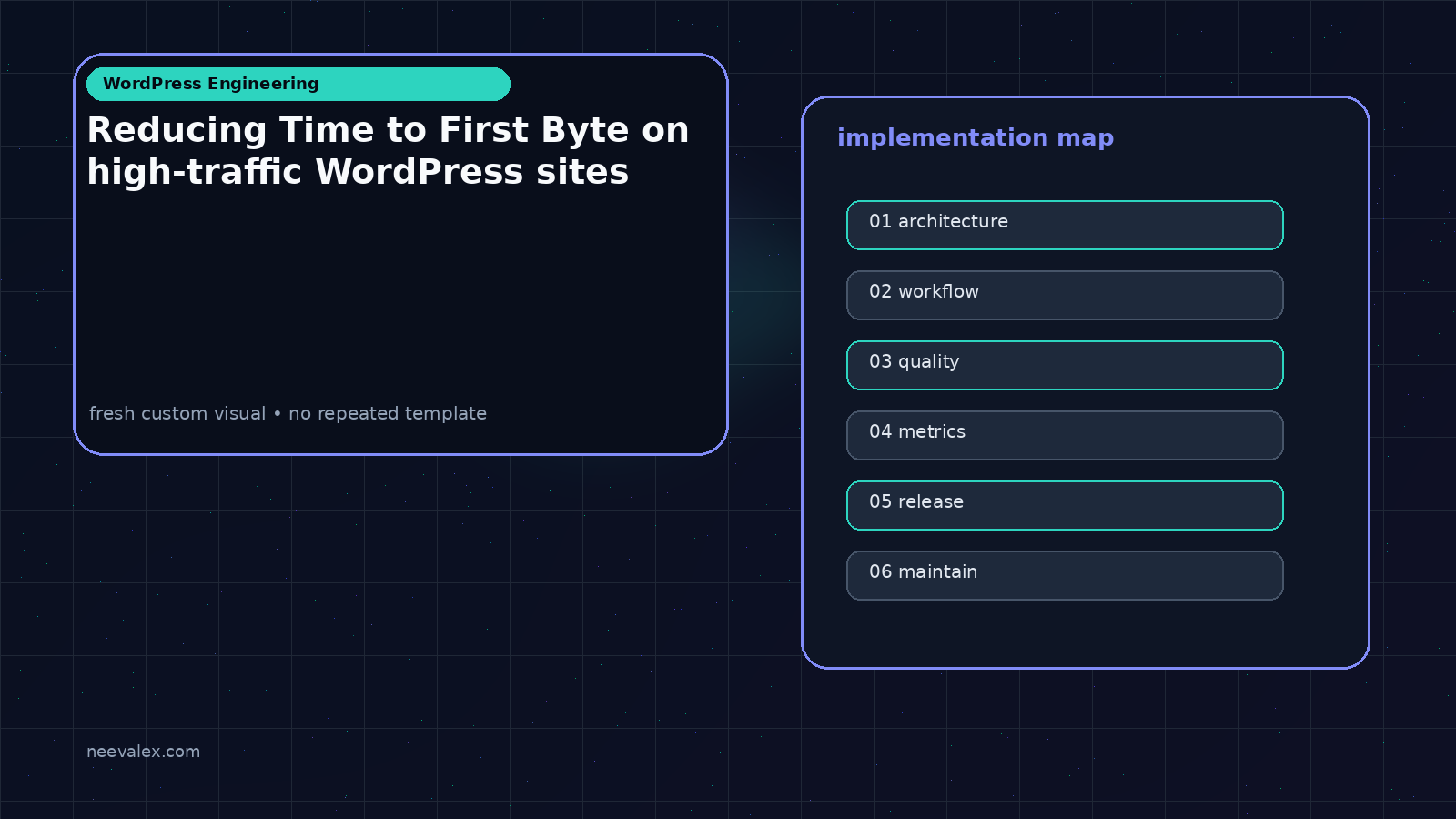Screen dimensions: 1456x819
Task: Click the implementation map heading
Action: click(x=976, y=137)
